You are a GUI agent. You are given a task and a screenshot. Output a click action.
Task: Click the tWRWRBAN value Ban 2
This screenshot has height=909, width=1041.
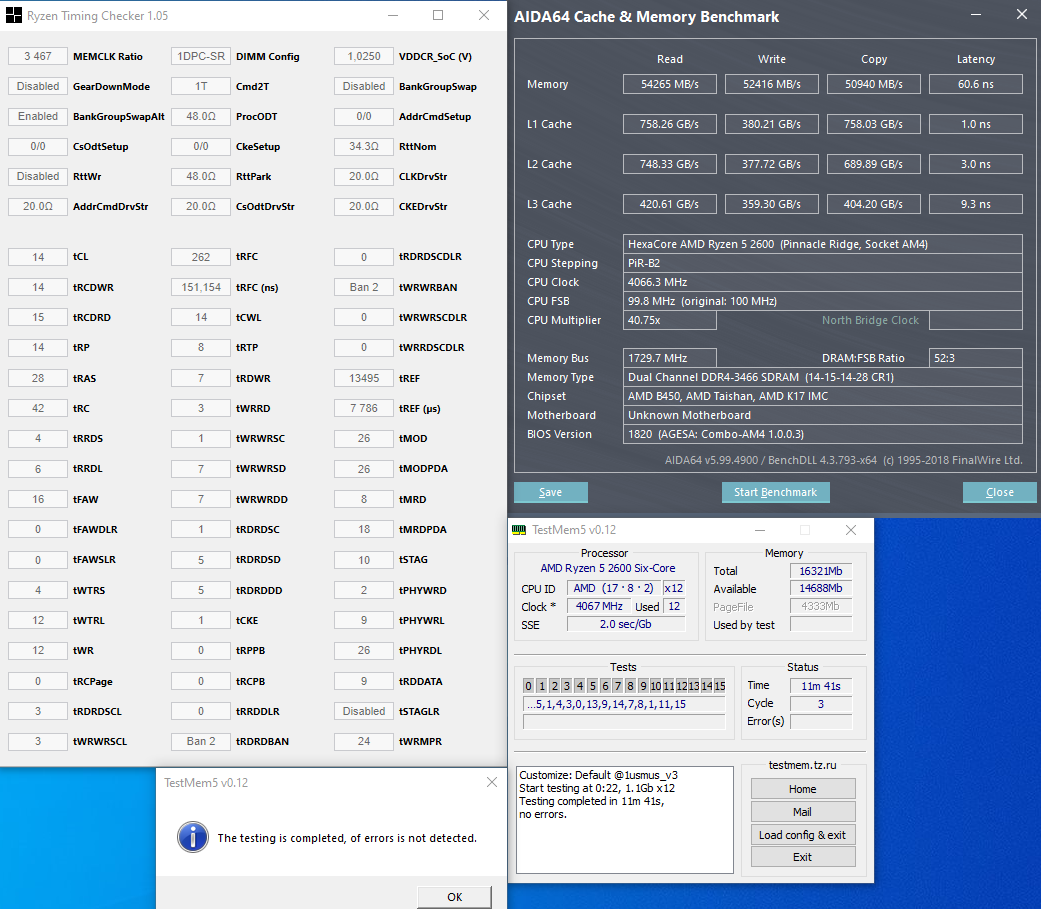click(364, 287)
